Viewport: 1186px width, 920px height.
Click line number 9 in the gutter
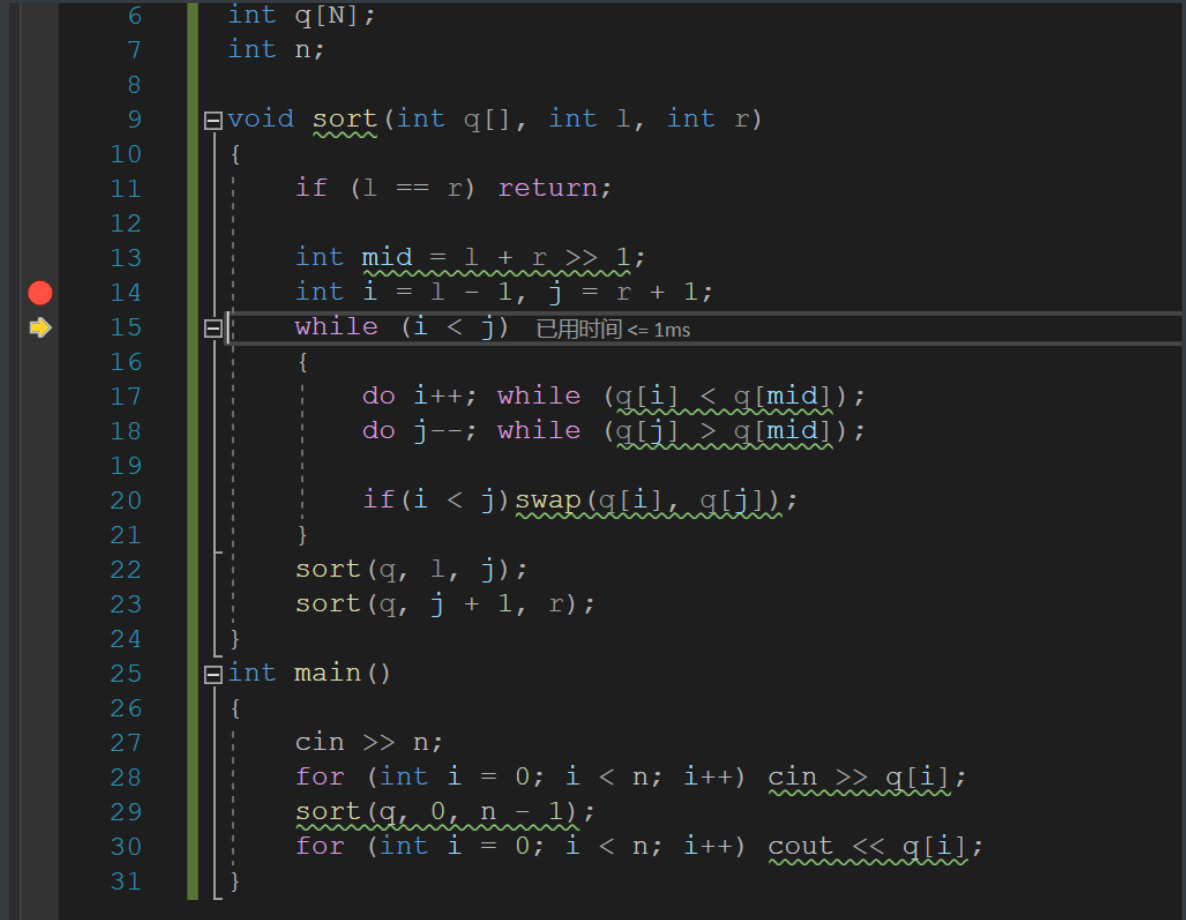(x=135, y=119)
